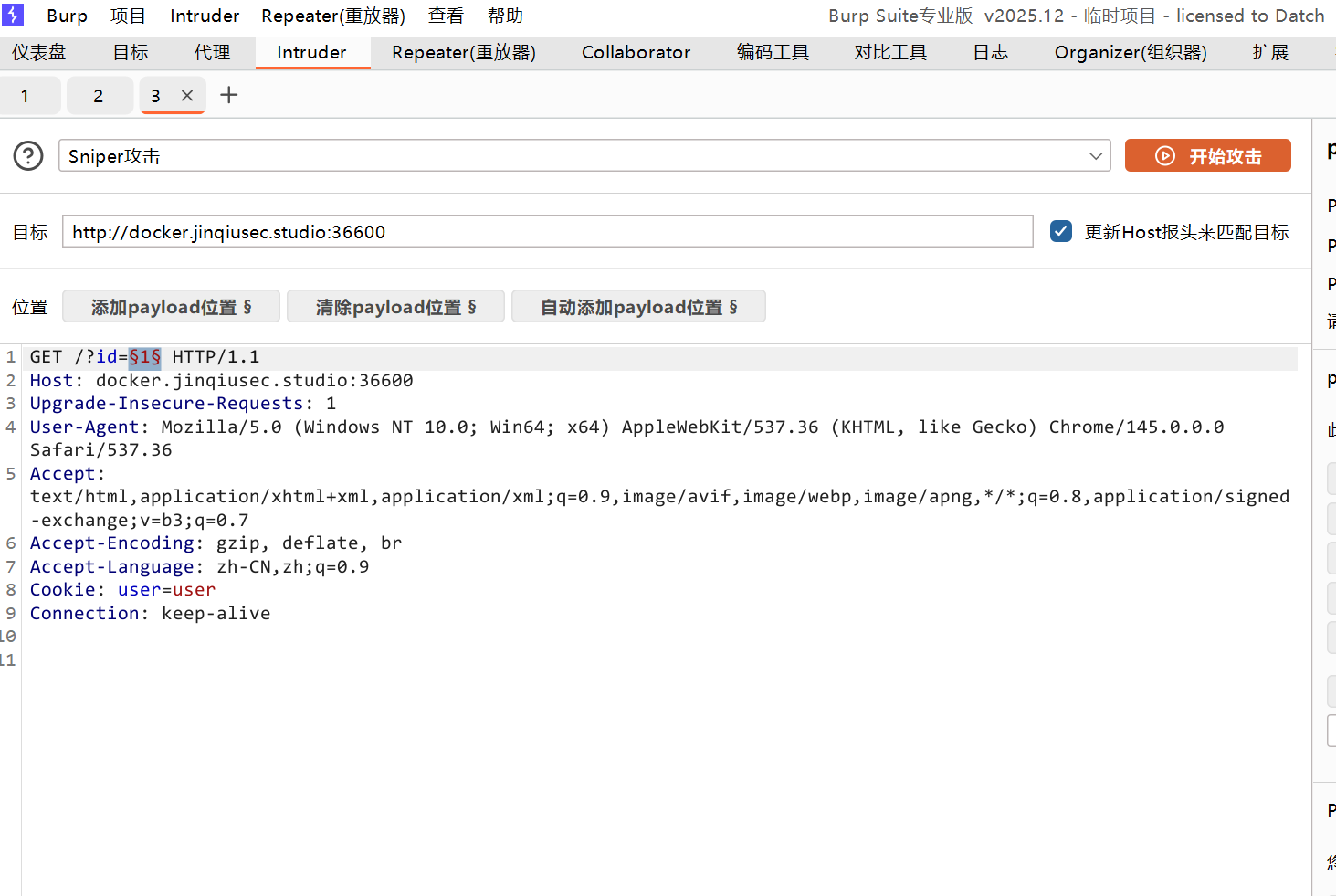
Task: Switch to the 仪表盘 tab
Action: pos(39,52)
